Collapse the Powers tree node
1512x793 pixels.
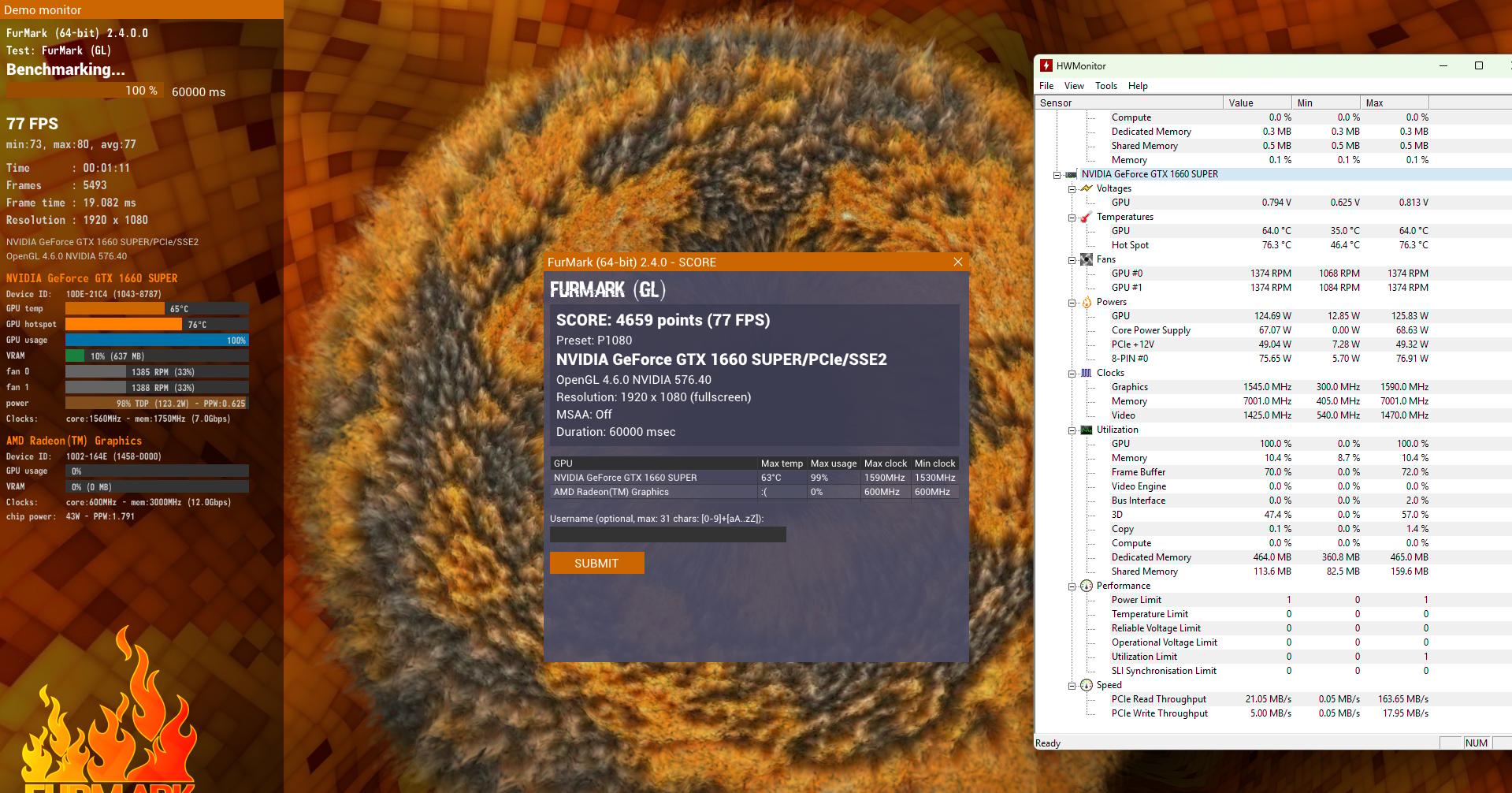pos(1072,303)
